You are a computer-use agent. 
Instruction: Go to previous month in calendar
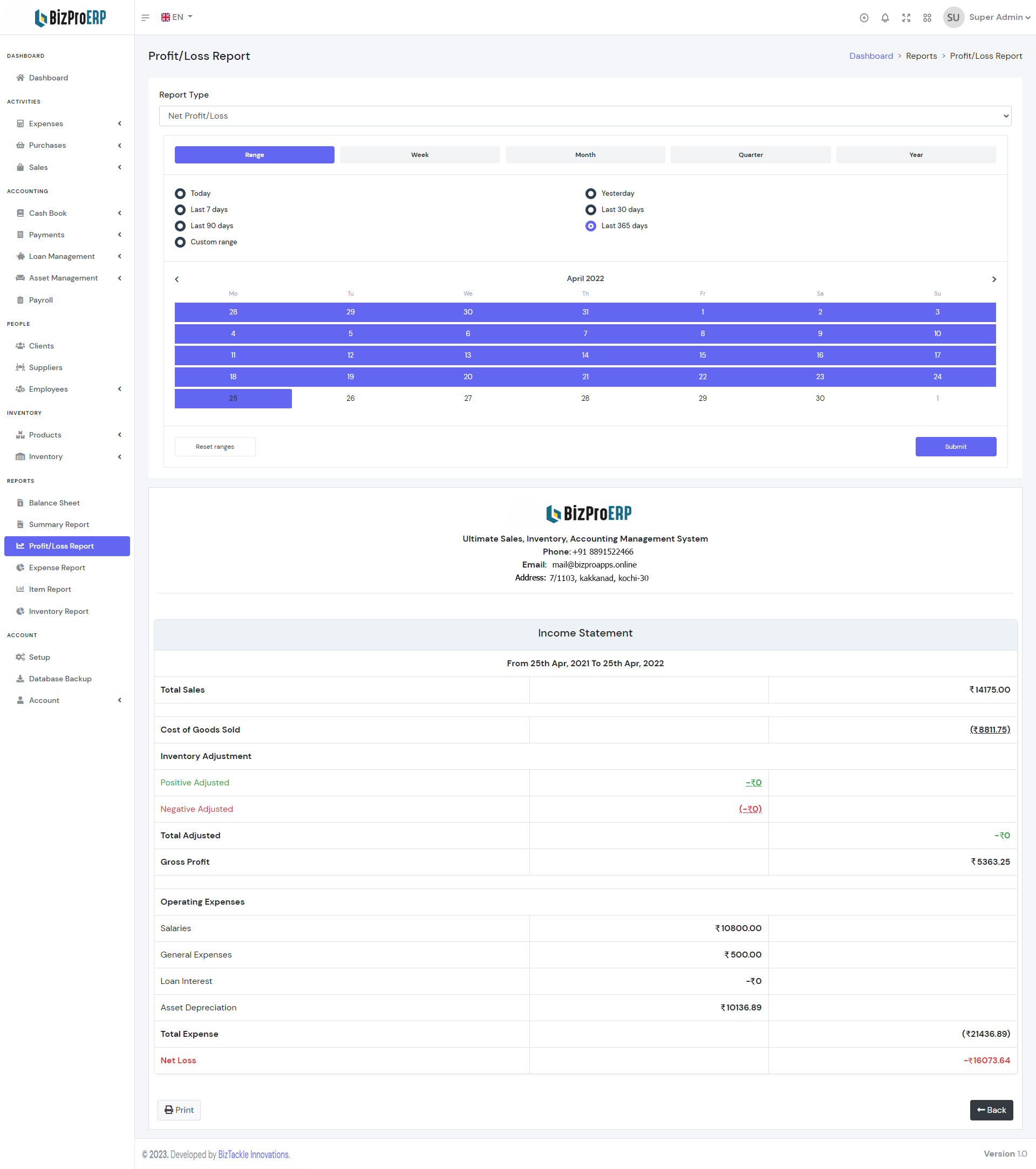(177, 279)
